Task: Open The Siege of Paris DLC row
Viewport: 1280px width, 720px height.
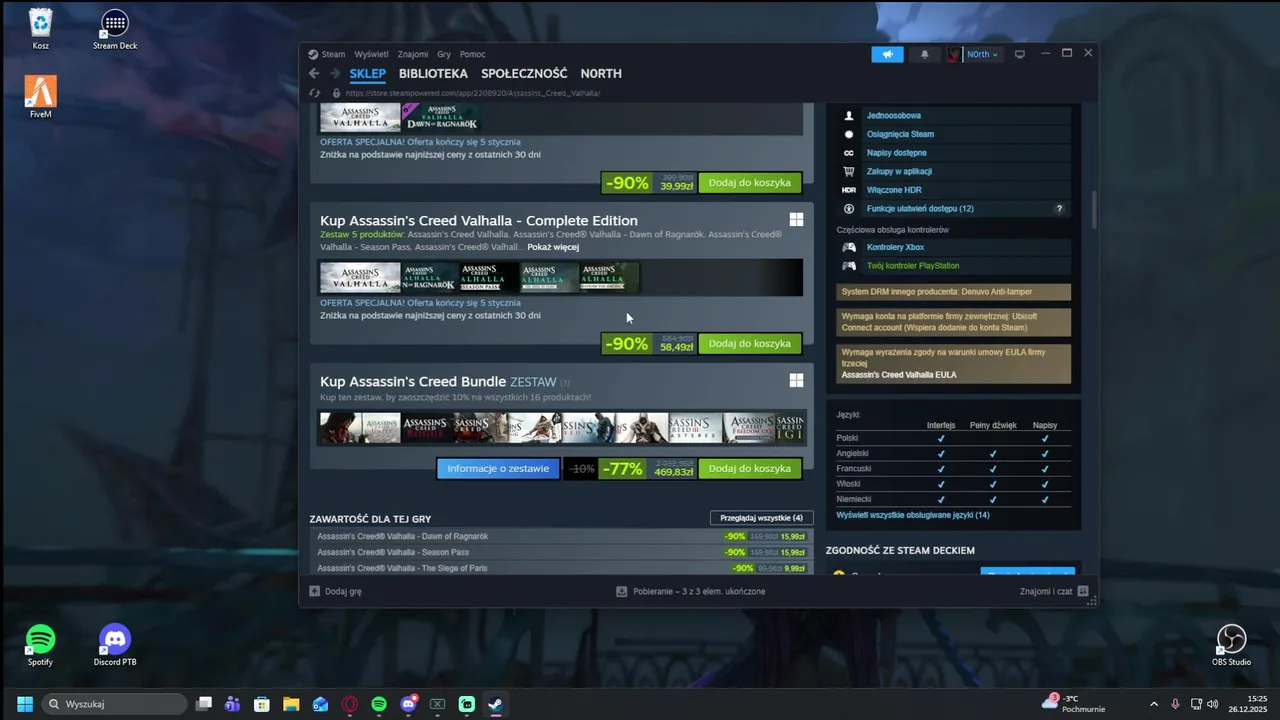Action: 561,568
